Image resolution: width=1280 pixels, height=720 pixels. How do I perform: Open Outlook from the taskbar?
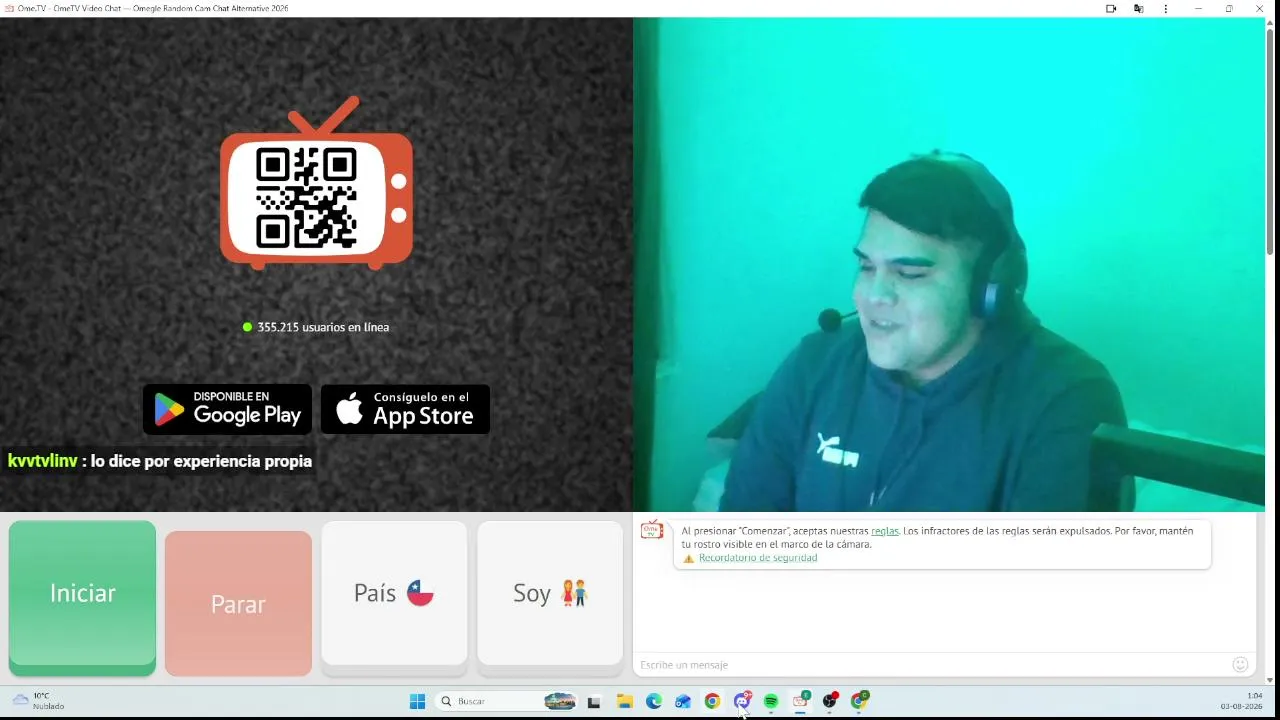tap(683, 702)
